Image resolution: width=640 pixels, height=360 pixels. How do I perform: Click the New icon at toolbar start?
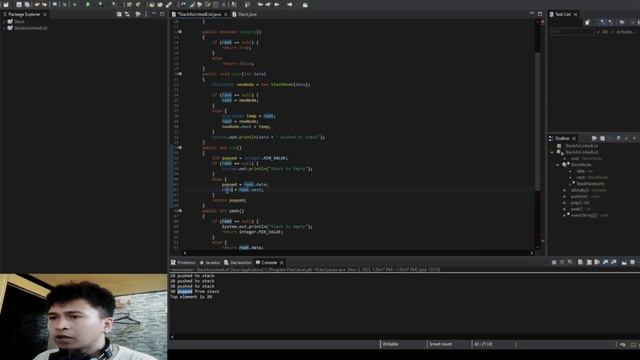[6, 4]
